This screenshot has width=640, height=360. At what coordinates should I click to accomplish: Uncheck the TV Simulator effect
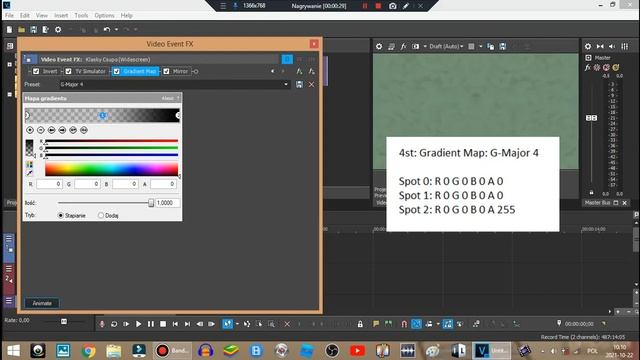point(68,71)
